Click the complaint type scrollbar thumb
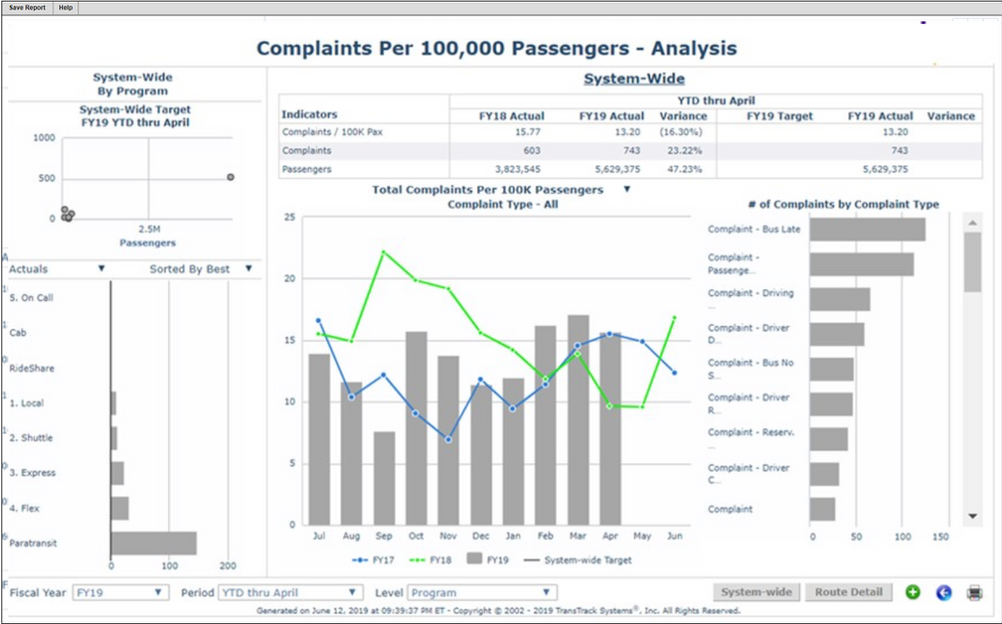Image resolution: width=1002 pixels, height=624 pixels. 973,262
